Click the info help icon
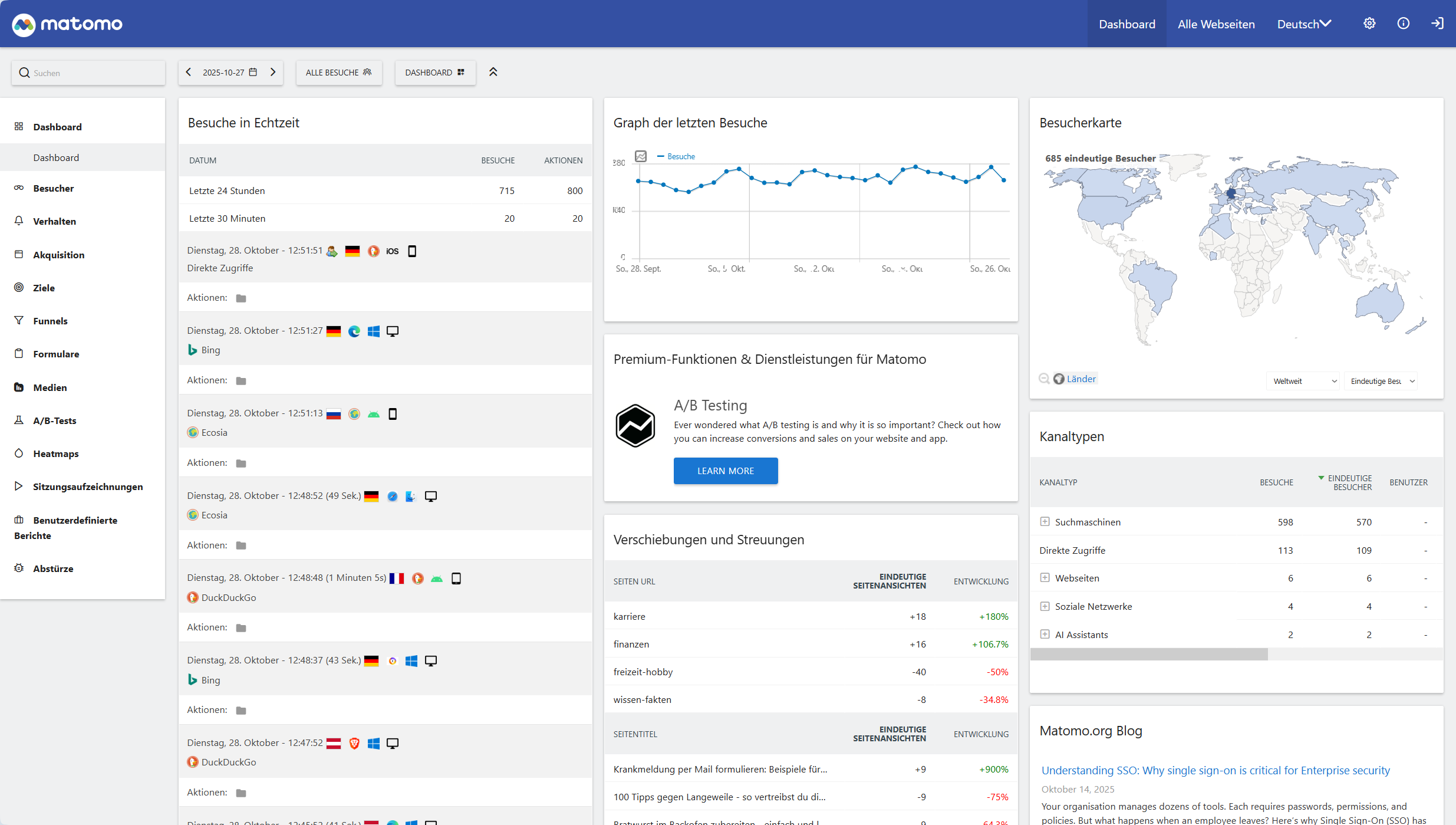 pos(1404,24)
